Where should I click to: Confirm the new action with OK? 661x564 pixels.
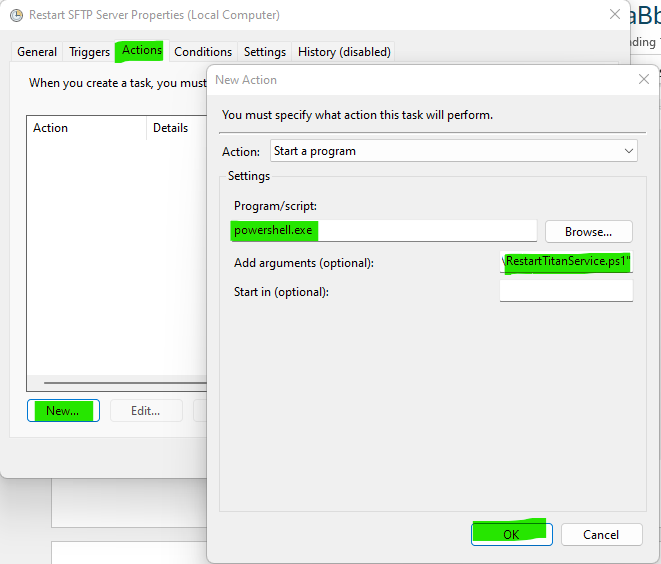coord(511,534)
